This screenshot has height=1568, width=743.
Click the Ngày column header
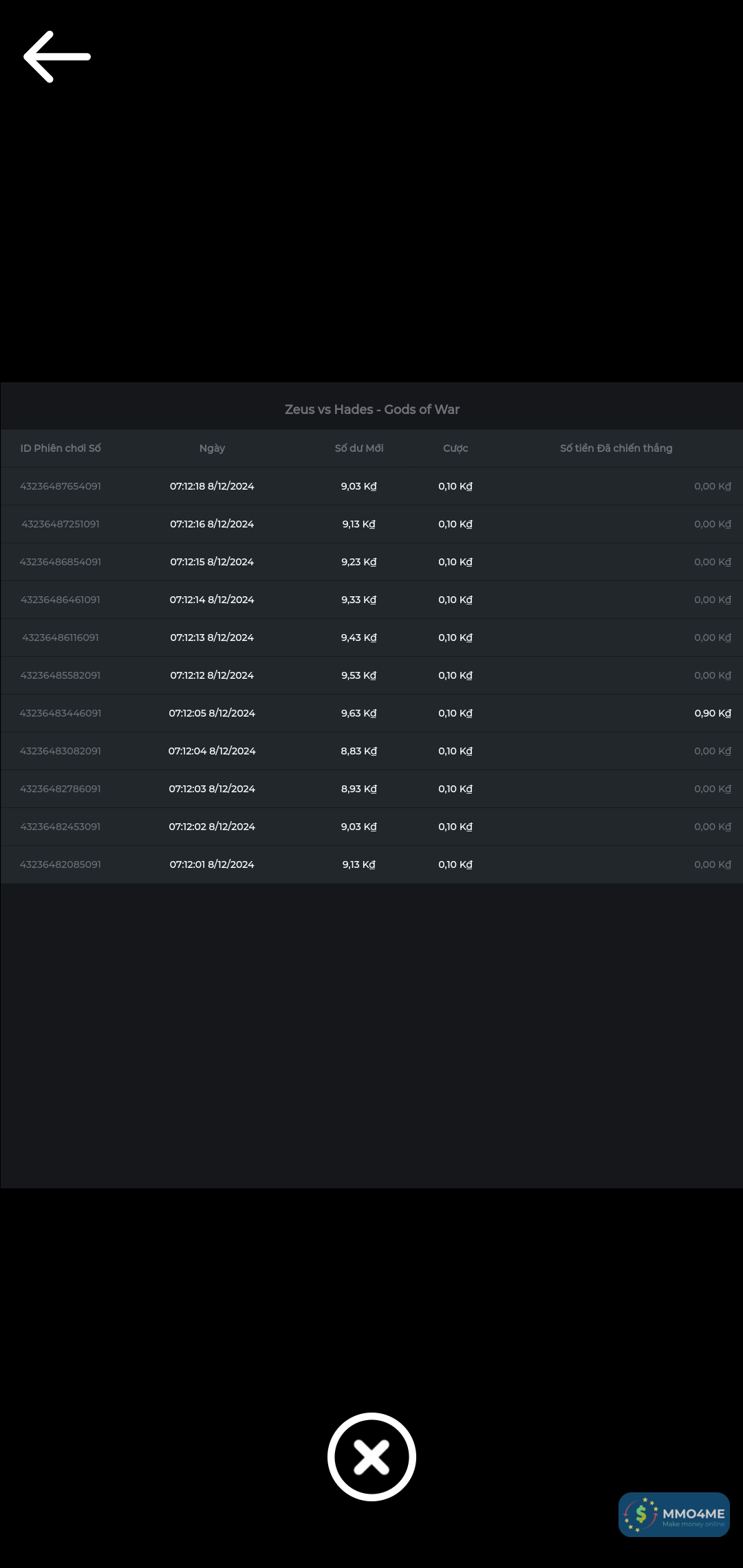click(x=212, y=448)
